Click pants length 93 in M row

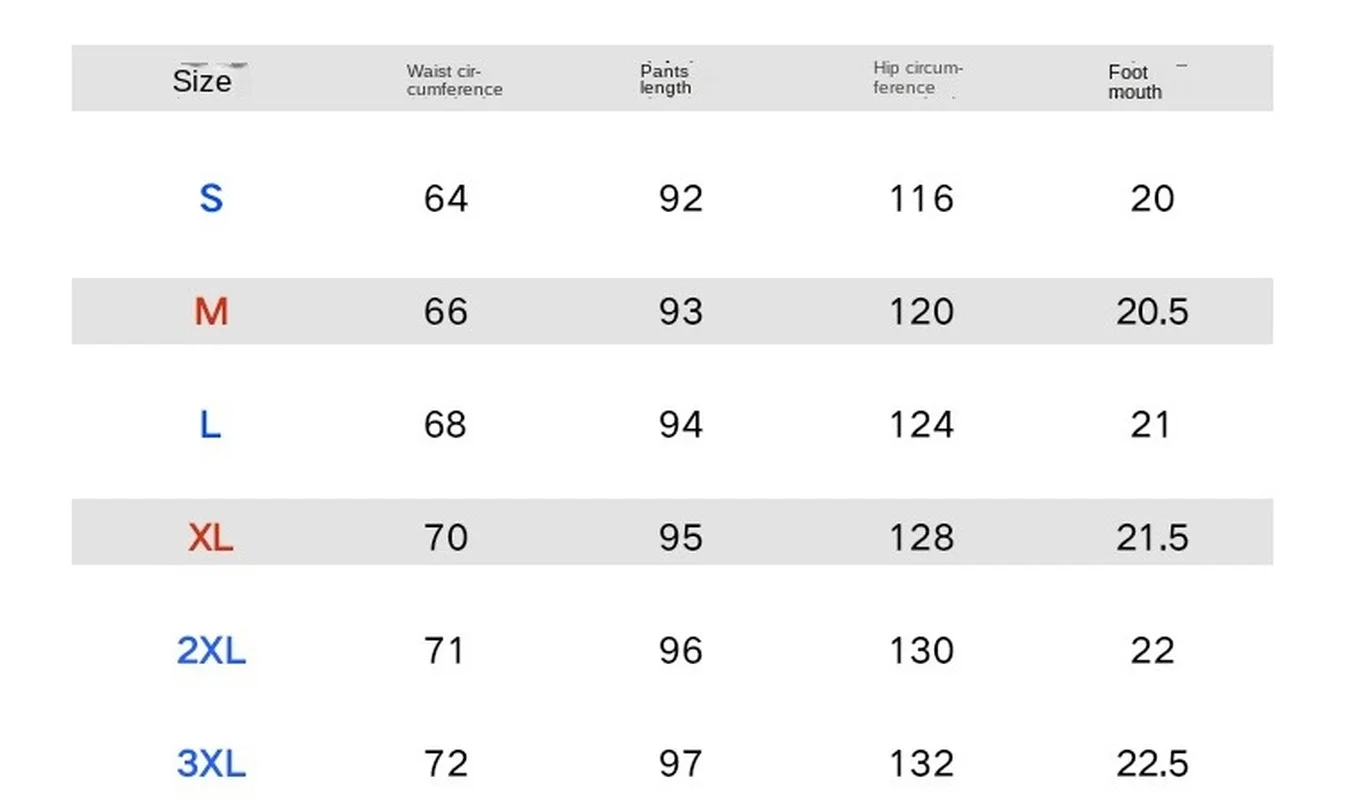tap(681, 312)
